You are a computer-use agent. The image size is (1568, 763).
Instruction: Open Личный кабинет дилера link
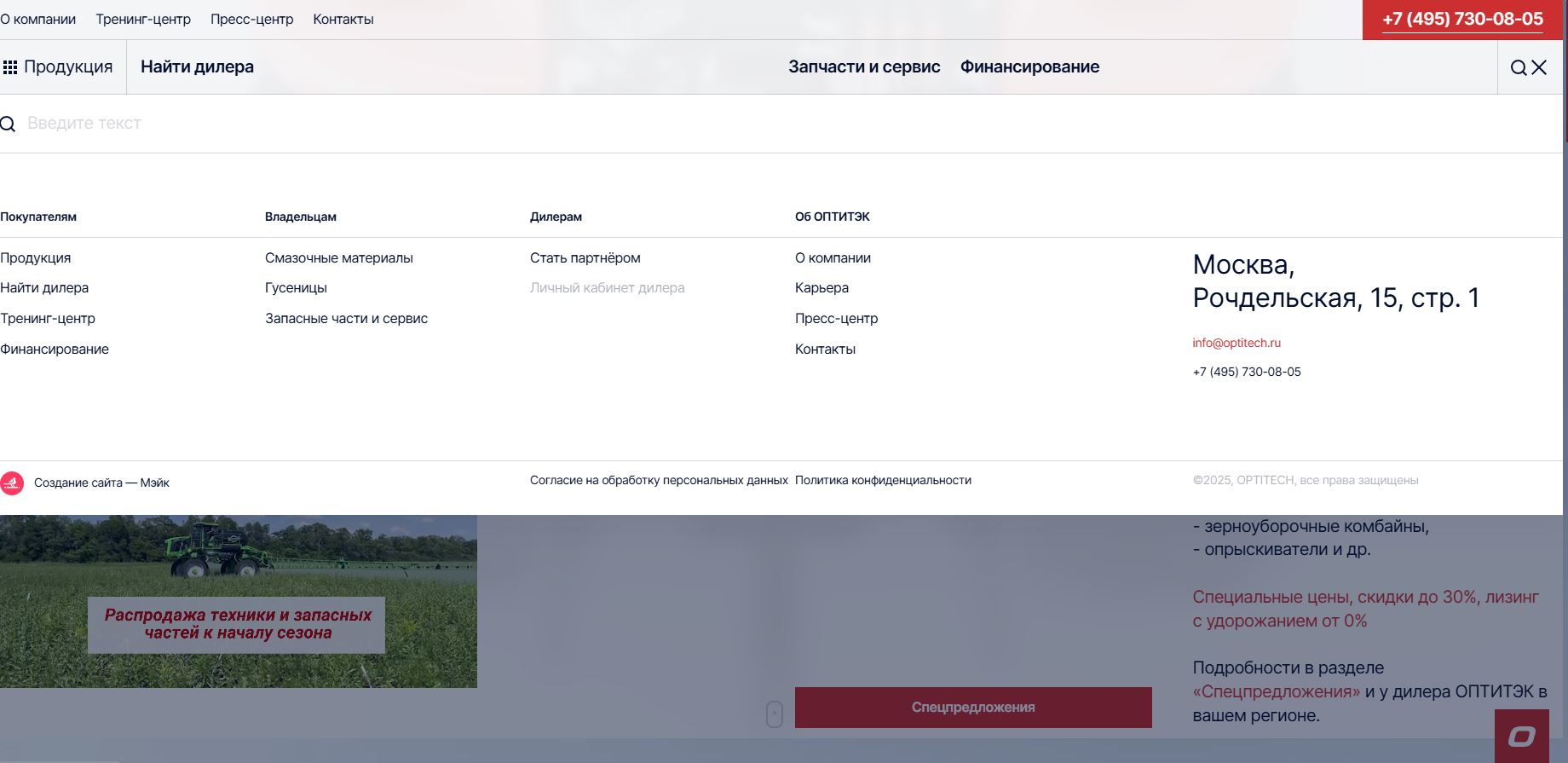tap(608, 288)
